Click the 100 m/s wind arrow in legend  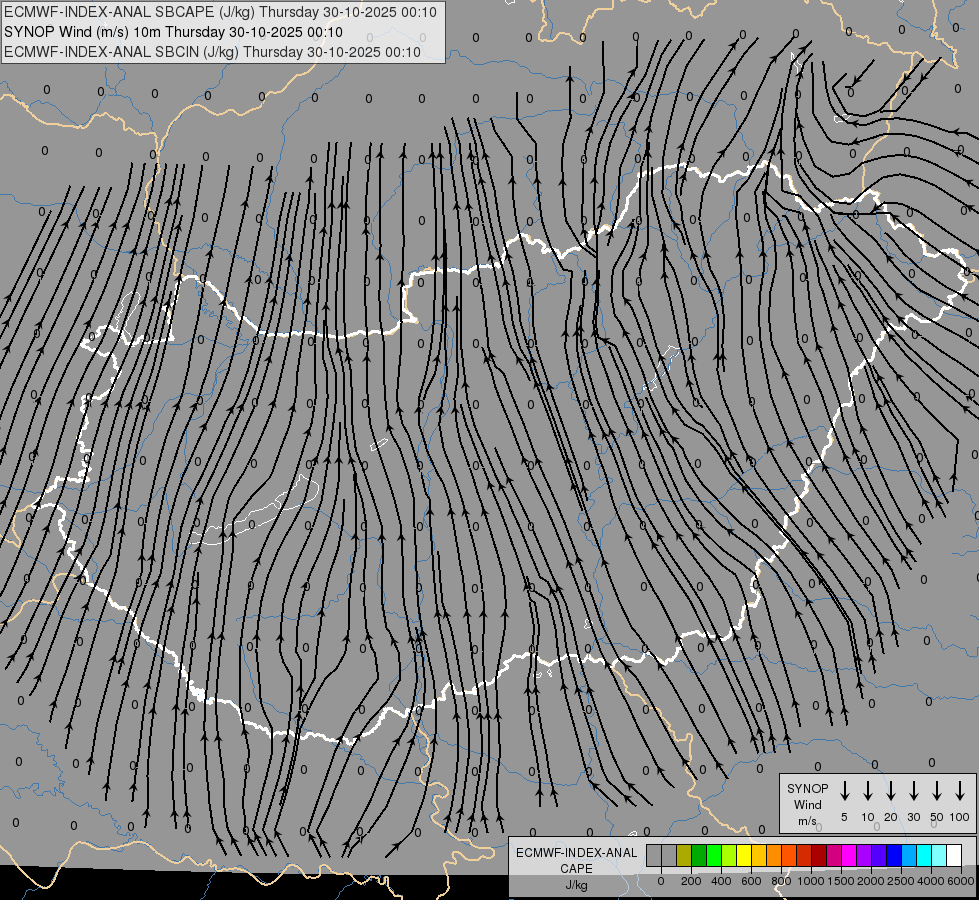[x=960, y=791]
